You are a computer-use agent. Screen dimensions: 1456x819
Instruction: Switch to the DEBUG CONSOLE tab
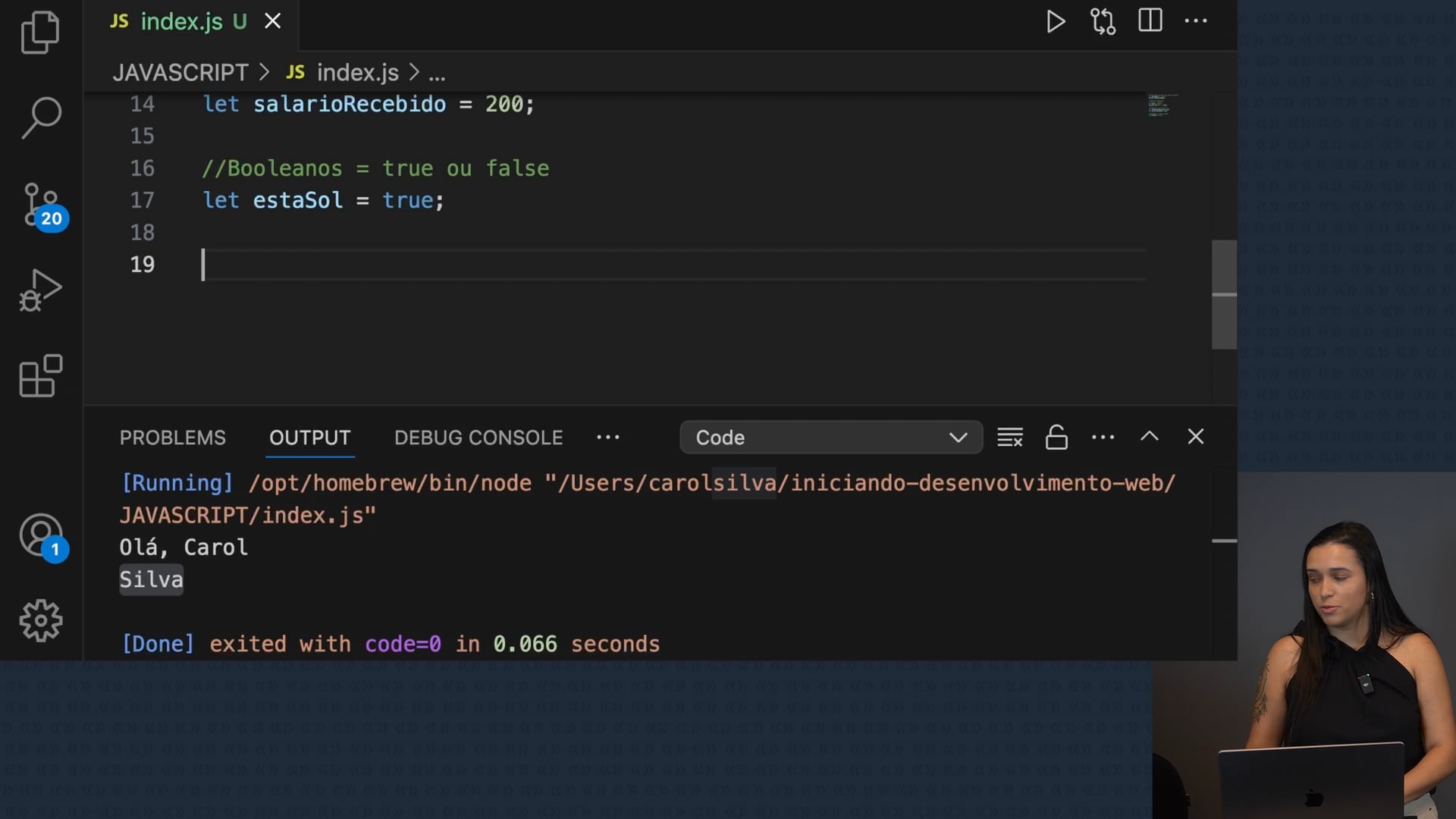coord(478,438)
